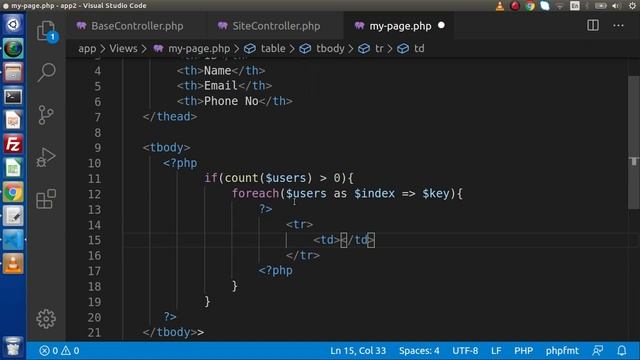Click the </tbody> tag on line 21
The width and height of the screenshot is (640, 360).
click(x=170, y=332)
